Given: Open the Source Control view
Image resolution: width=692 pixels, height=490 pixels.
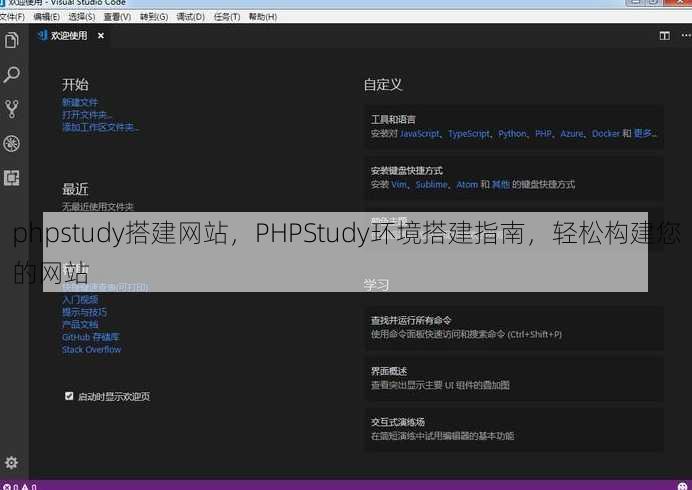Looking at the screenshot, I should [12, 109].
